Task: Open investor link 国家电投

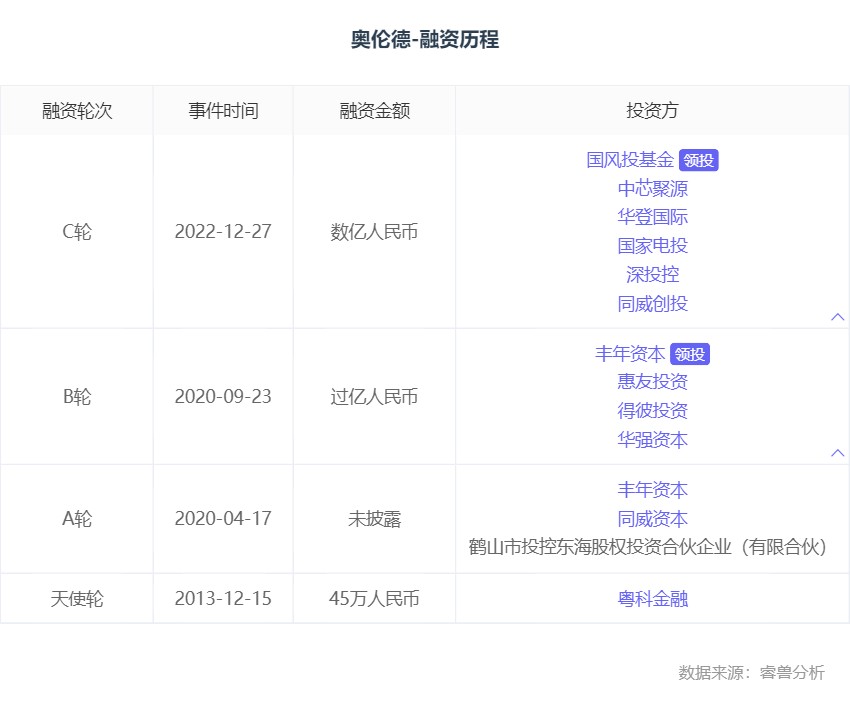Action: (x=653, y=246)
